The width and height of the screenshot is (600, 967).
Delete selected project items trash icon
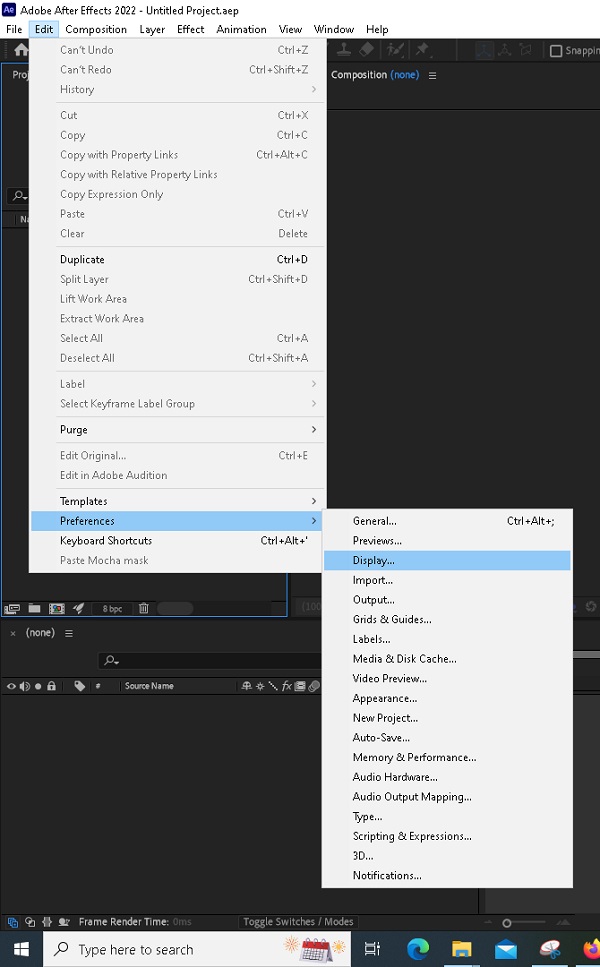point(144,609)
